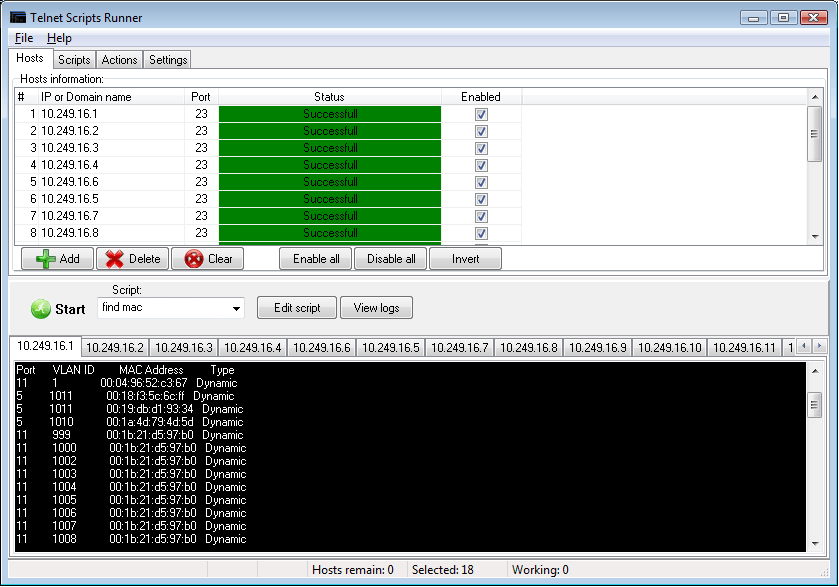Open the File menu
839x587 pixels.
23,38
